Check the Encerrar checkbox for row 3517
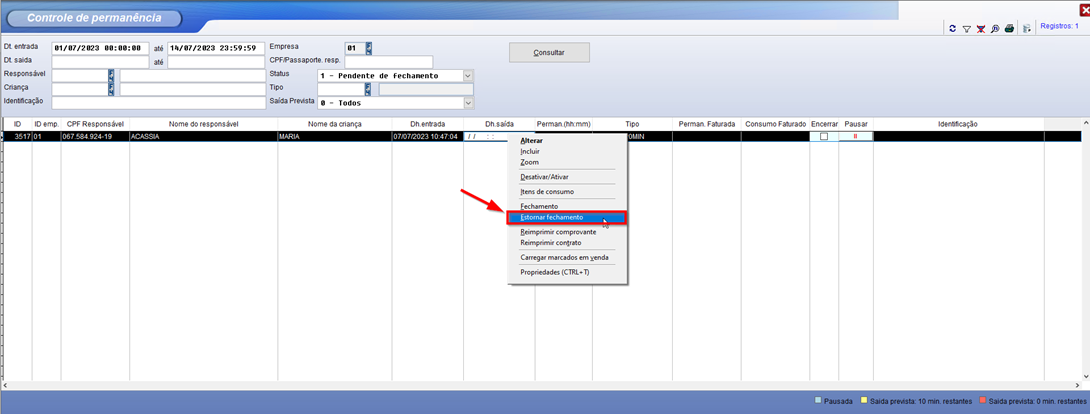Screen dimensions: 1090x414 pos(824,137)
